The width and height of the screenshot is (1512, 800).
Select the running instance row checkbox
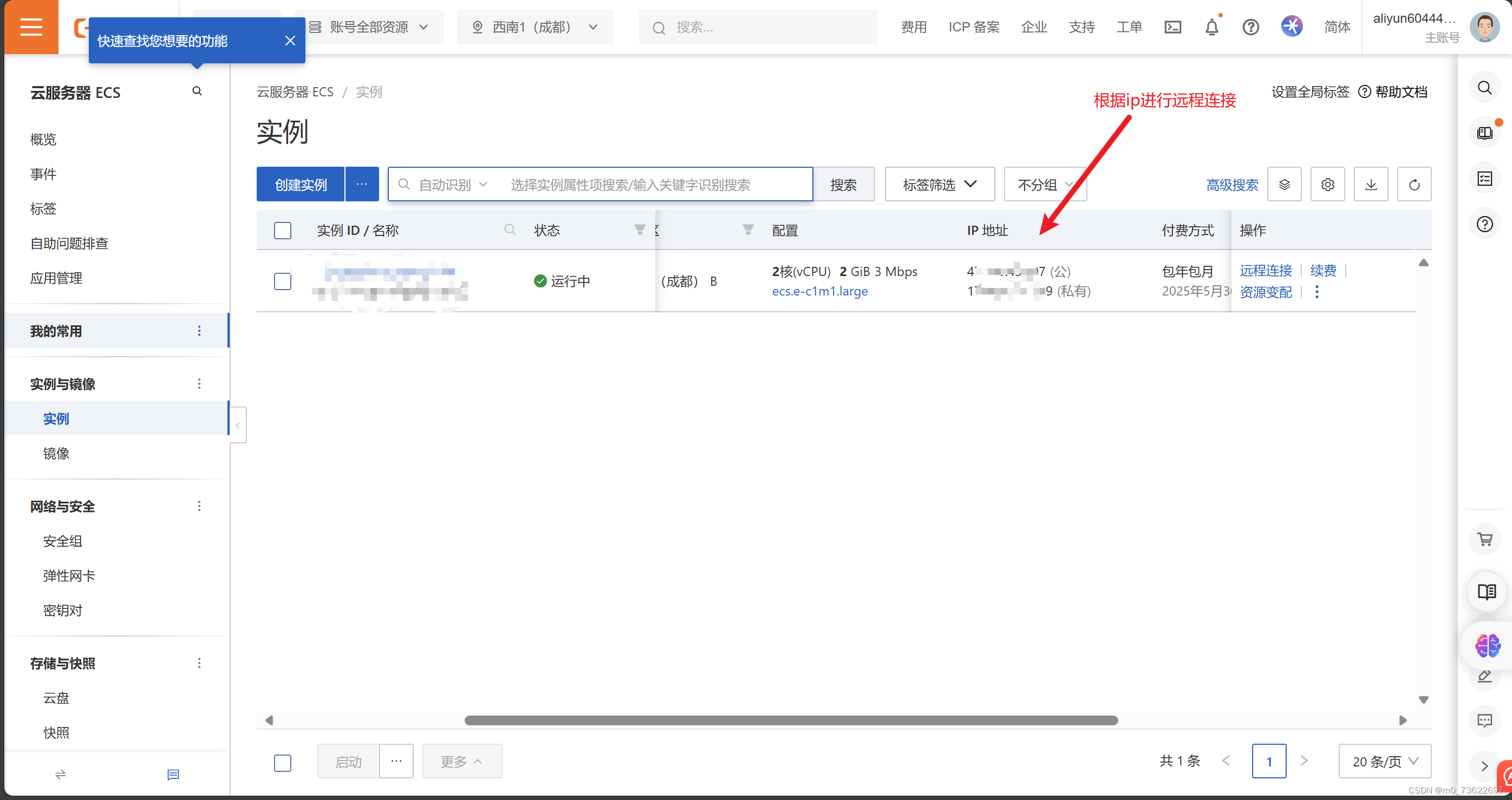(282, 281)
